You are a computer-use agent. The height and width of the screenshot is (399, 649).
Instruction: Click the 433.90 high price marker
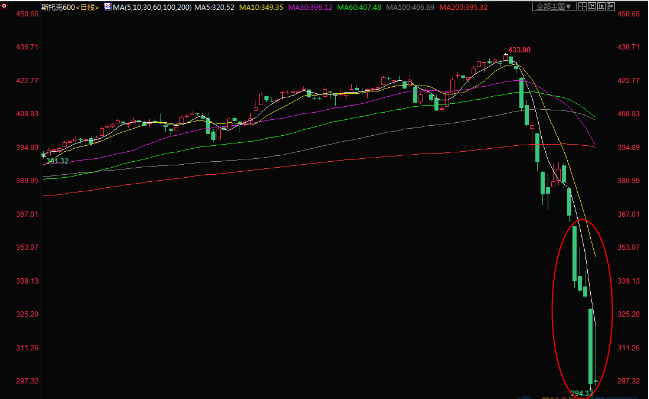(519, 50)
